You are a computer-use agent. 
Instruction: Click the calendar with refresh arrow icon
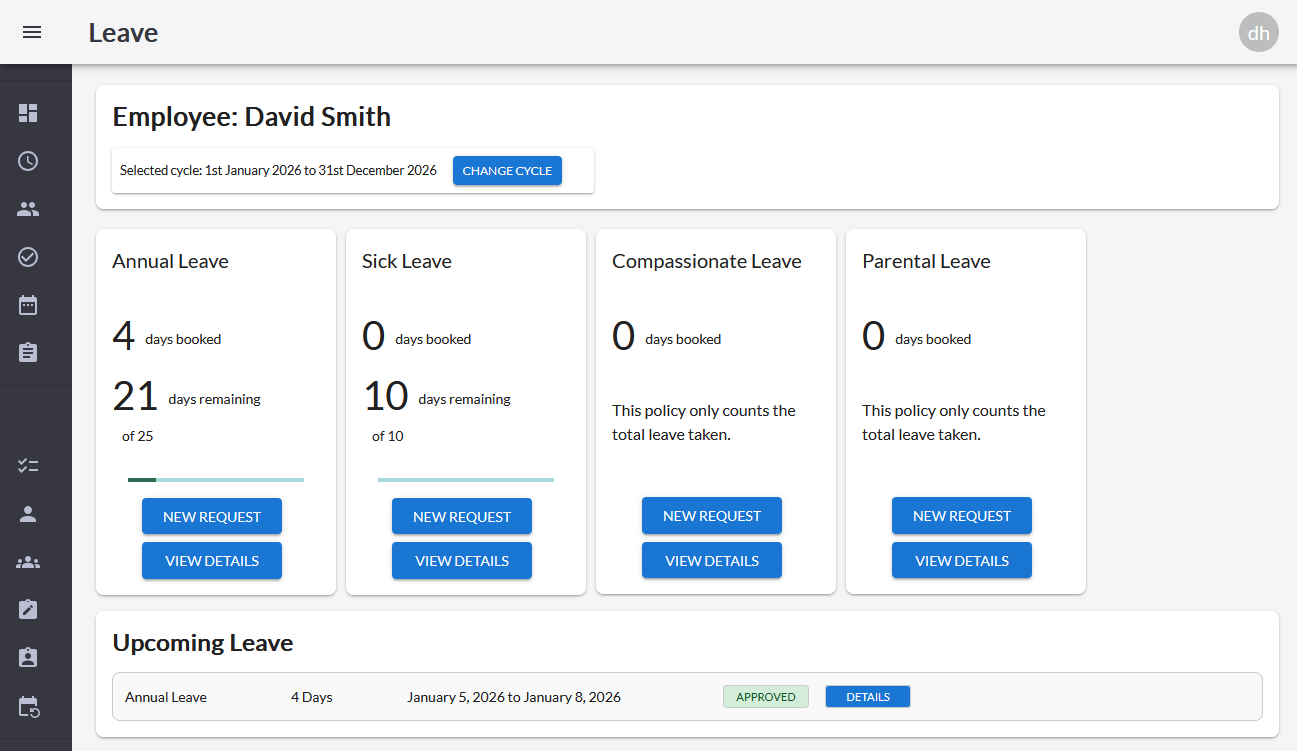(x=28, y=707)
